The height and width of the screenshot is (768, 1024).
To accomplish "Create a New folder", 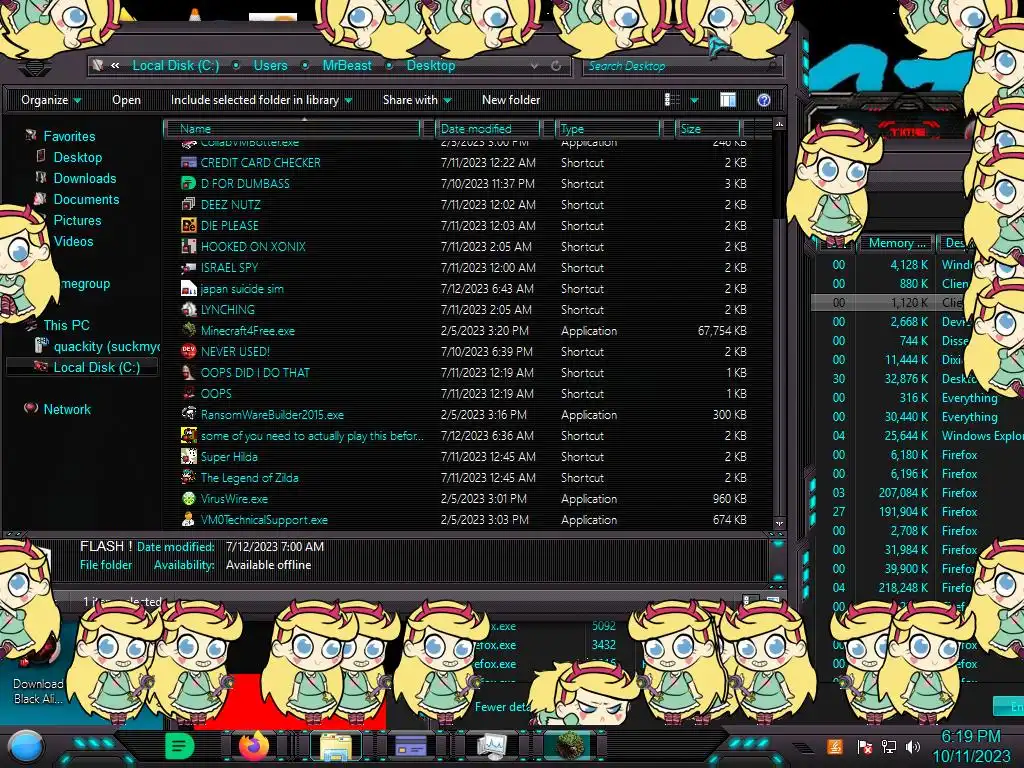I will tap(511, 100).
